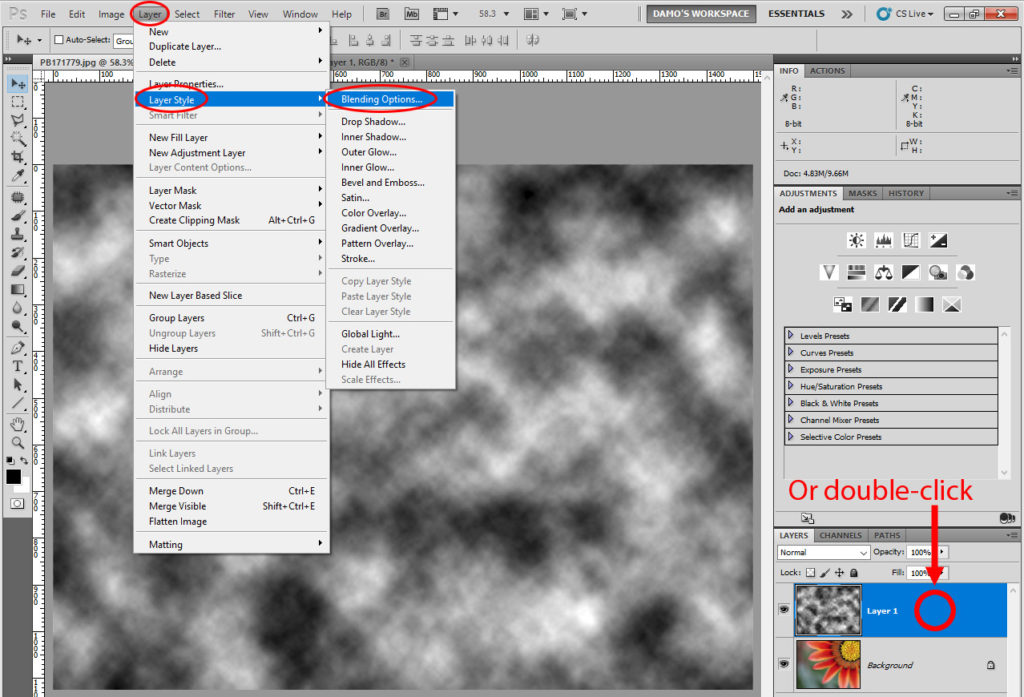Click the Color Balance scales icon

tap(883, 272)
